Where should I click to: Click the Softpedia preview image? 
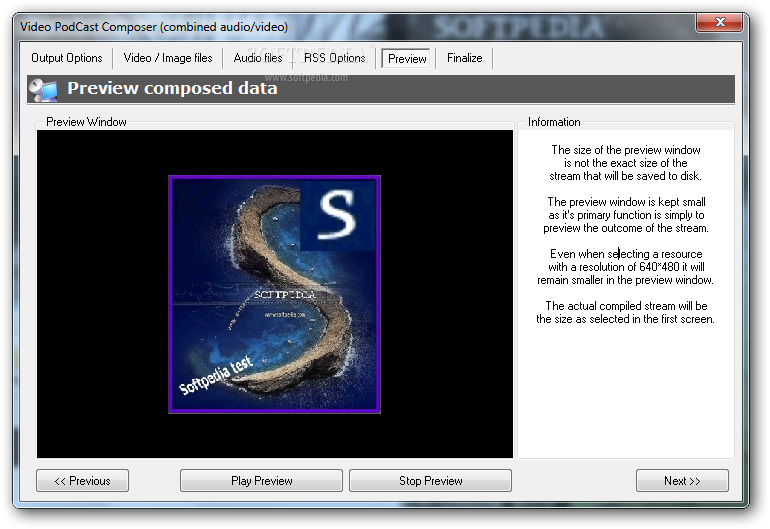pyautogui.click(x=275, y=294)
